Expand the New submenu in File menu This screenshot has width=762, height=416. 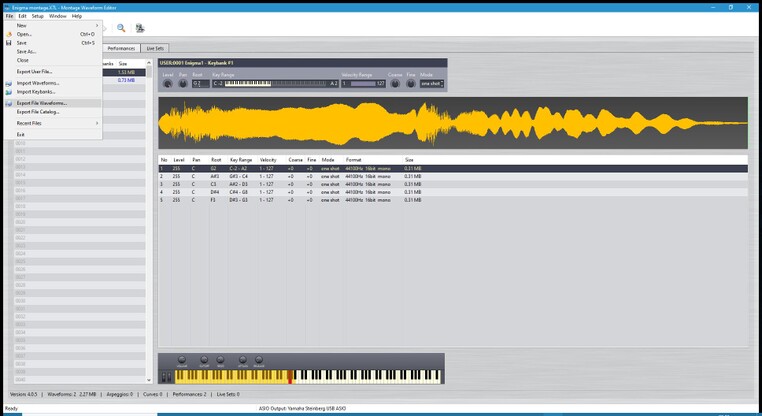click(50, 25)
